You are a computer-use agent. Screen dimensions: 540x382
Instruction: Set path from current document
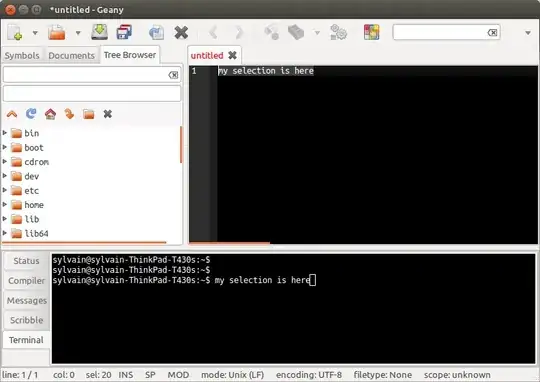tap(69, 114)
